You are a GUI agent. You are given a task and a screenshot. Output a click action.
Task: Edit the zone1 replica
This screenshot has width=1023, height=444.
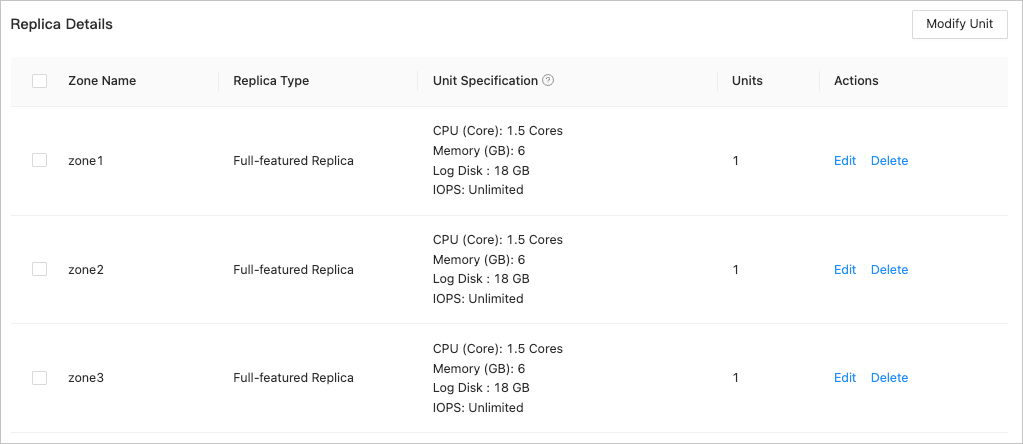[845, 161]
